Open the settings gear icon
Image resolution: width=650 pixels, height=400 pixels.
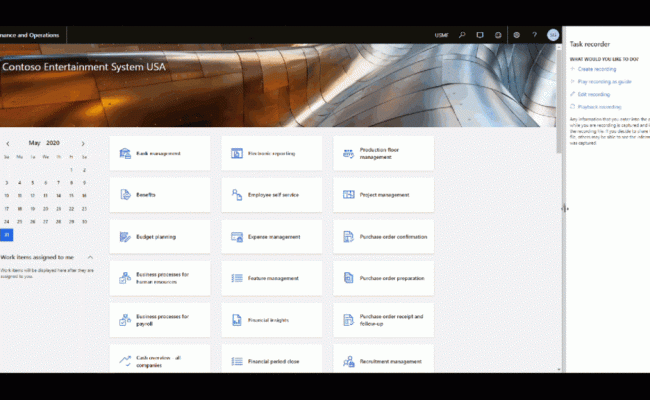(517, 35)
